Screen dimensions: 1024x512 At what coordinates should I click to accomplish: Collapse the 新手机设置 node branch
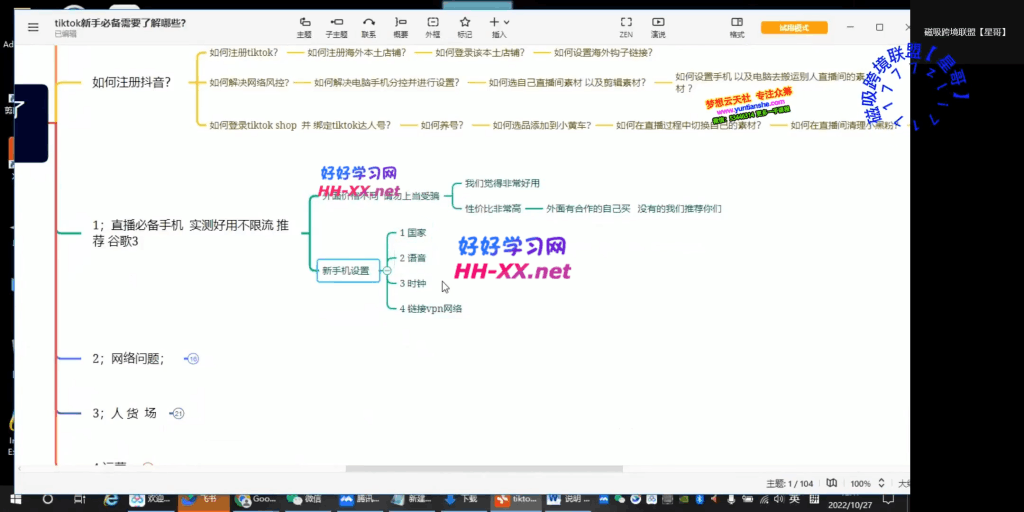pyautogui.click(x=387, y=270)
